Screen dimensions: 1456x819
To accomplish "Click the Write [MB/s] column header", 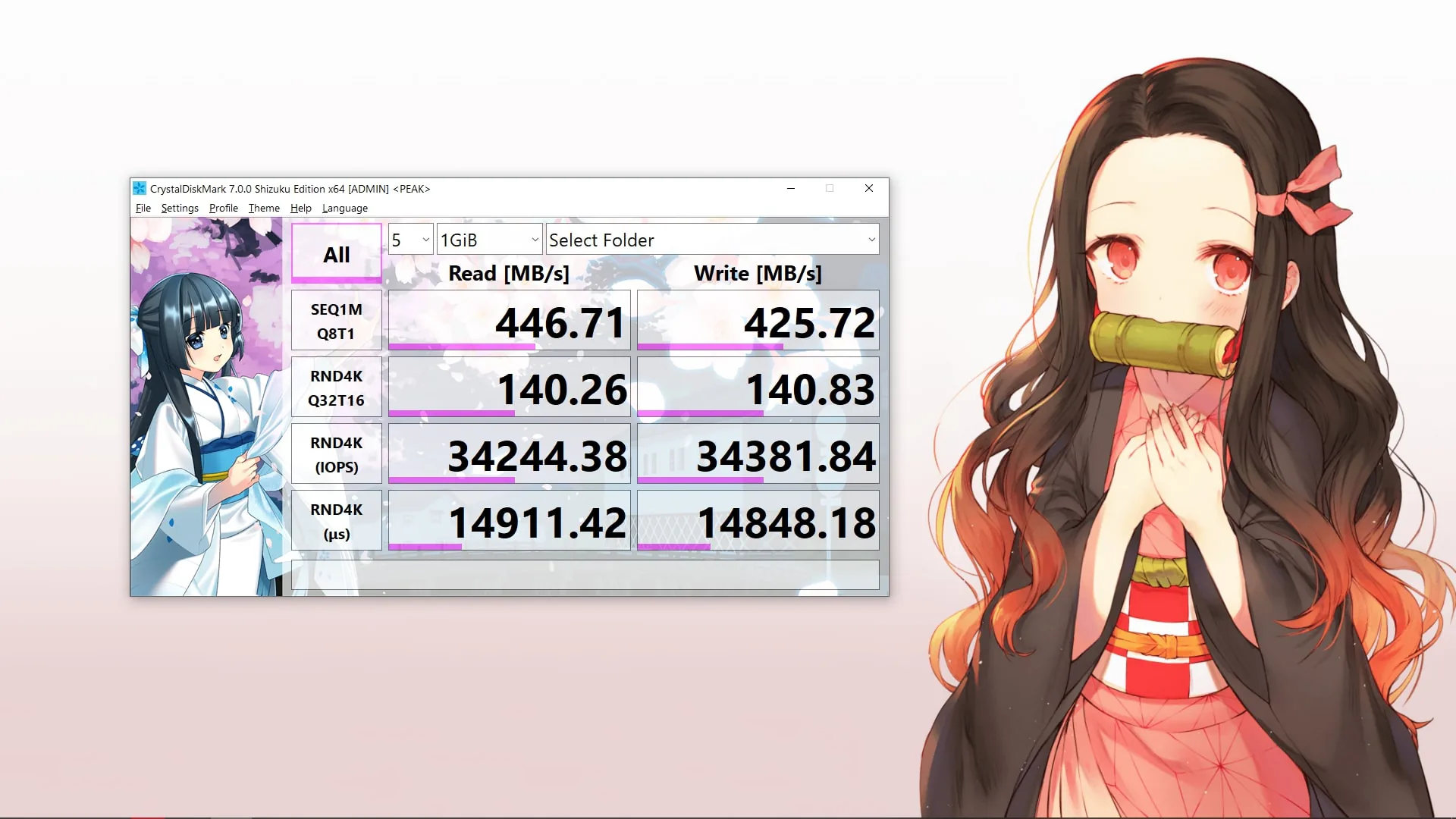I will coord(758,273).
